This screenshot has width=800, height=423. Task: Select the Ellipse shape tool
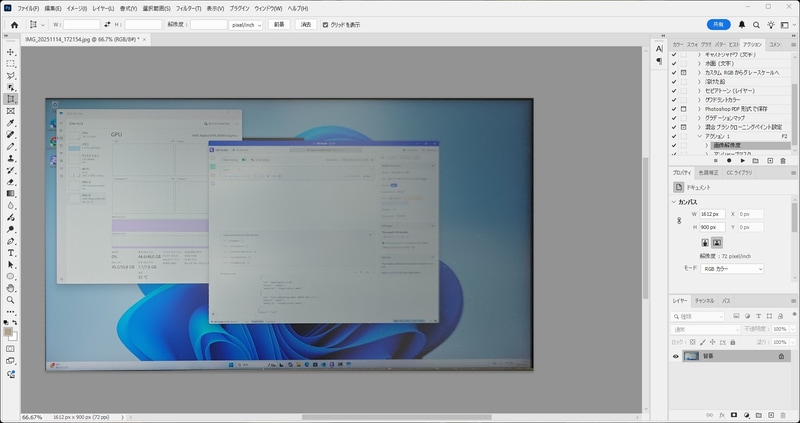coord(10,276)
